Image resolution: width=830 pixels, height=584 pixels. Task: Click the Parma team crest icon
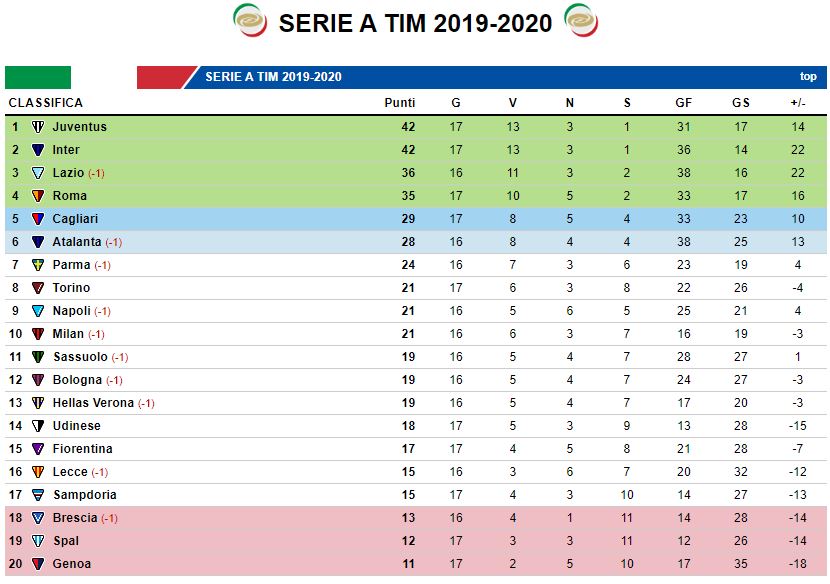(x=38, y=265)
